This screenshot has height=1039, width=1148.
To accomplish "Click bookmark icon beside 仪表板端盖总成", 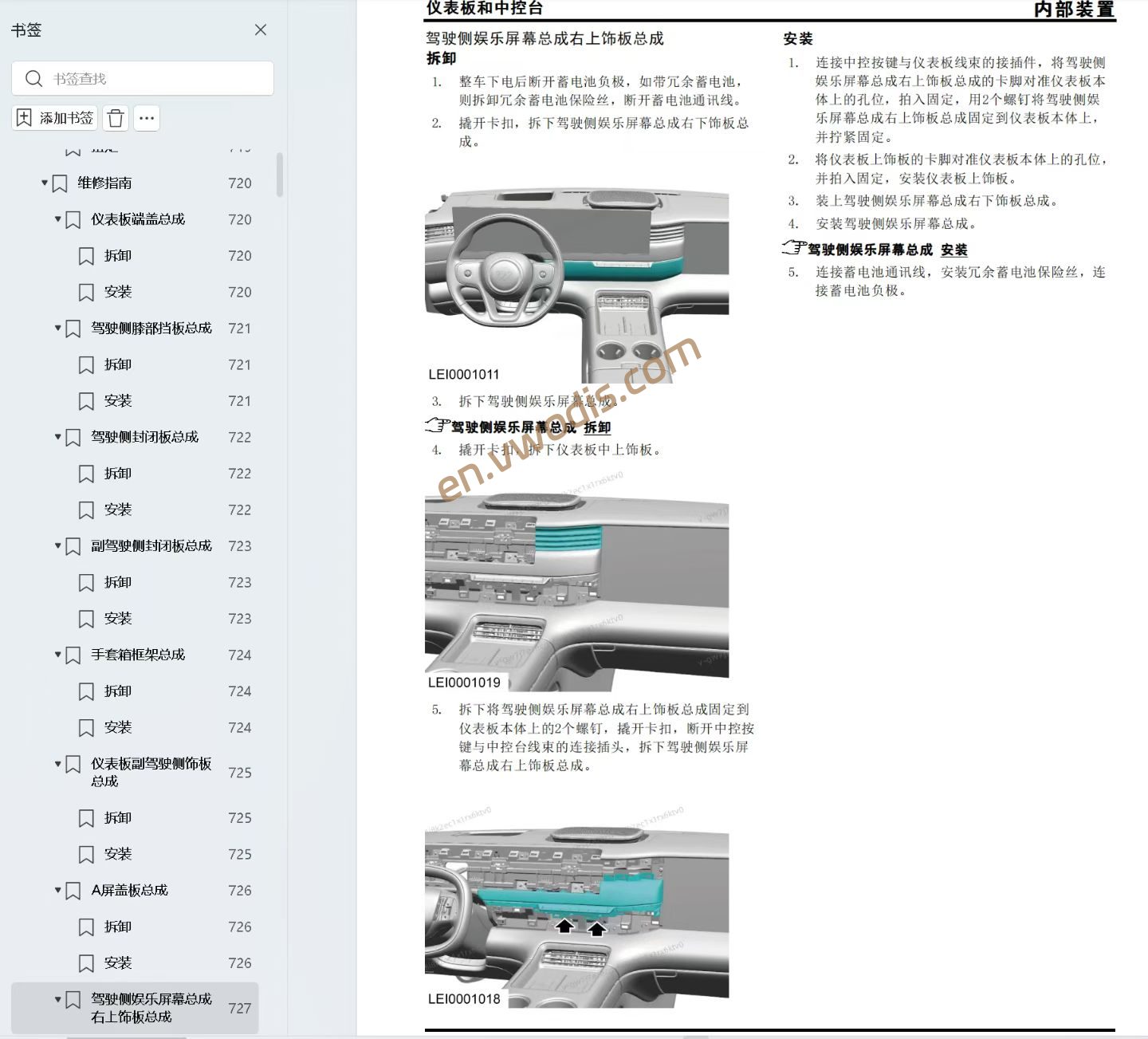I will click(73, 219).
